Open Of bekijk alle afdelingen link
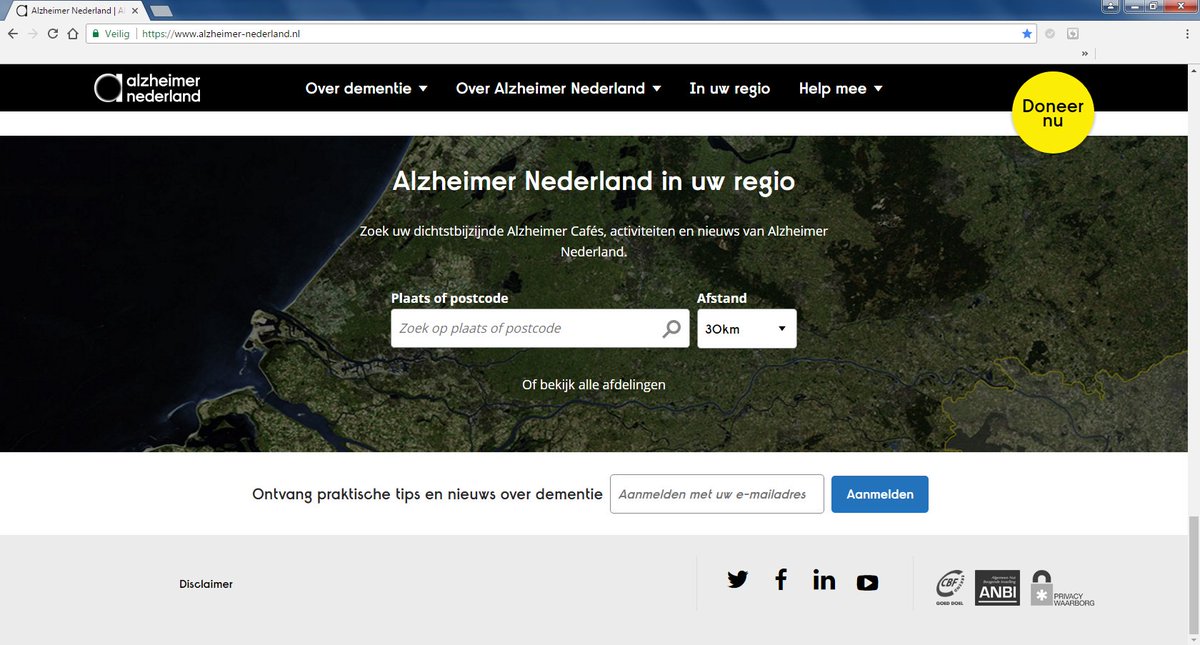The height and width of the screenshot is (645, 1200). coord(594,384)
